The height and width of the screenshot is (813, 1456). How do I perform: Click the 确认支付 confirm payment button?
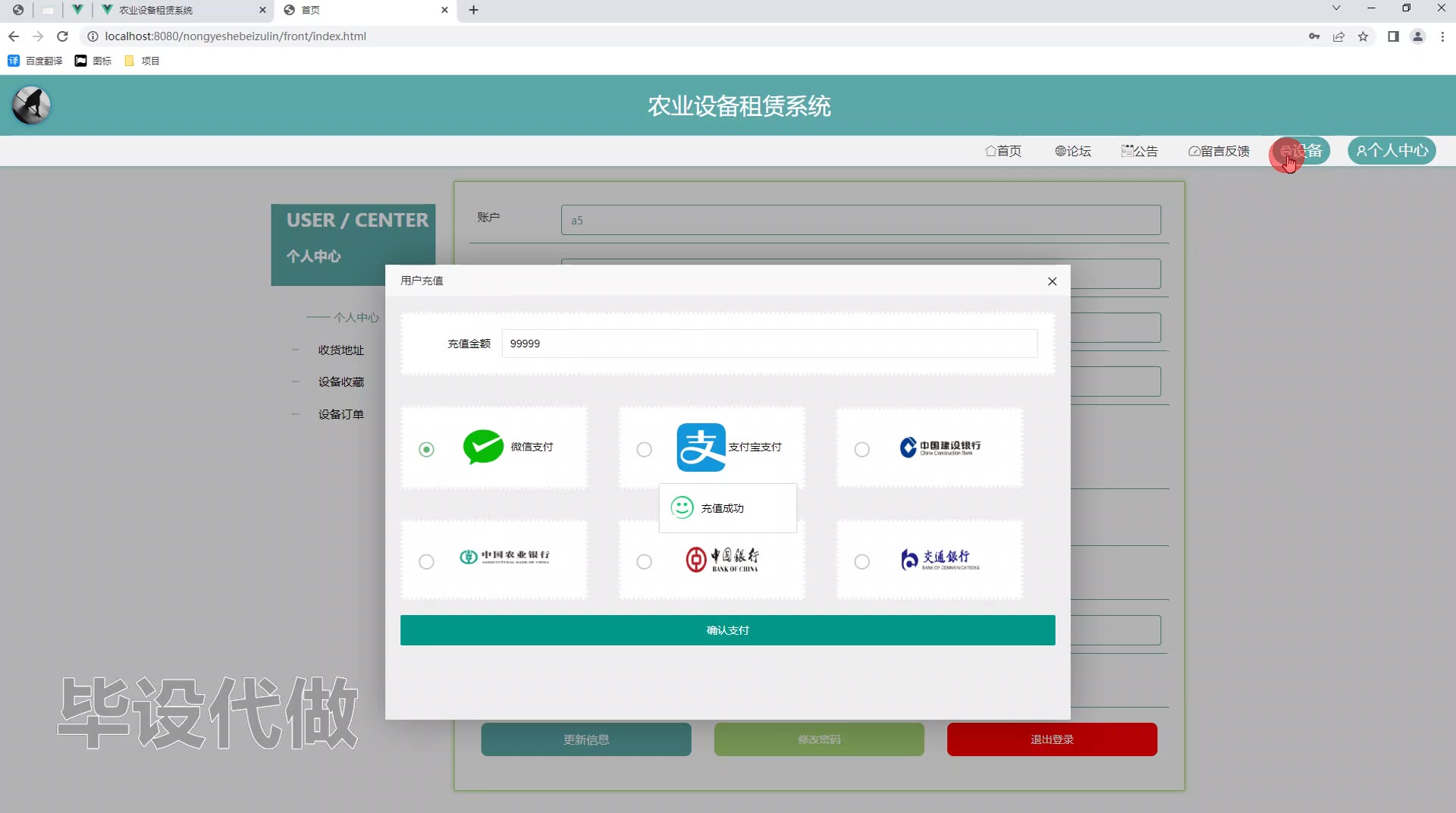point(727,630)
